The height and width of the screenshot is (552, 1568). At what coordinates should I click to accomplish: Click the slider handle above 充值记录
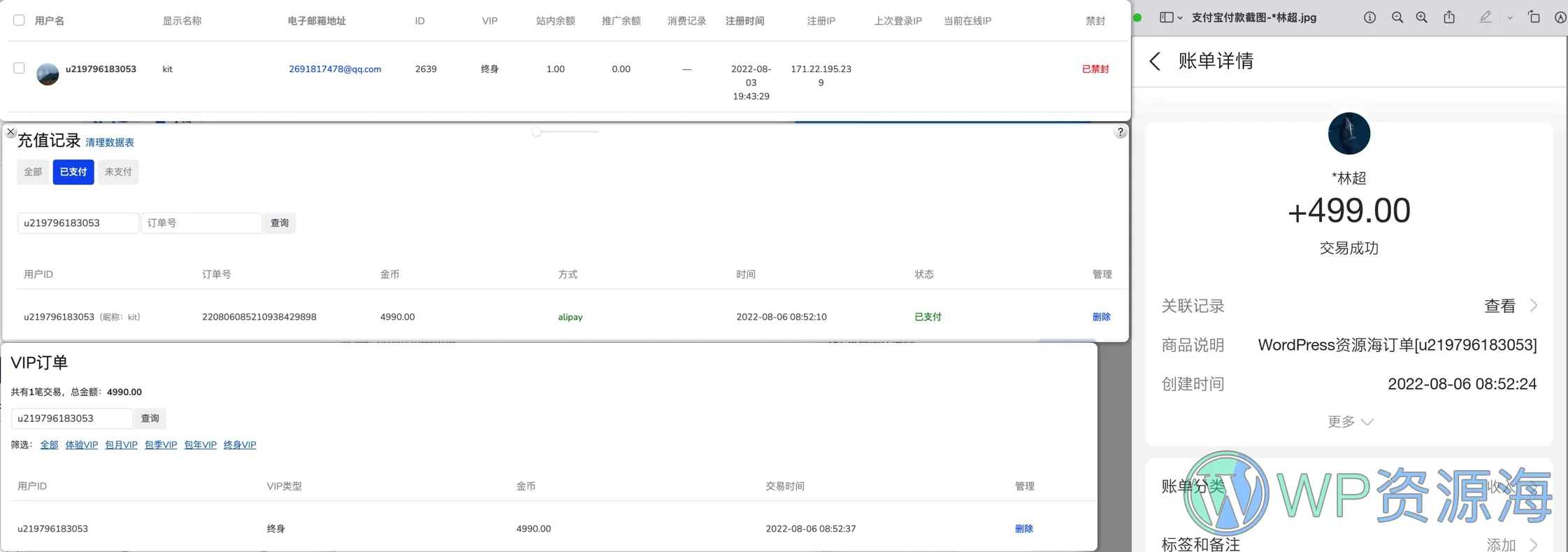[x=536, y=132]
